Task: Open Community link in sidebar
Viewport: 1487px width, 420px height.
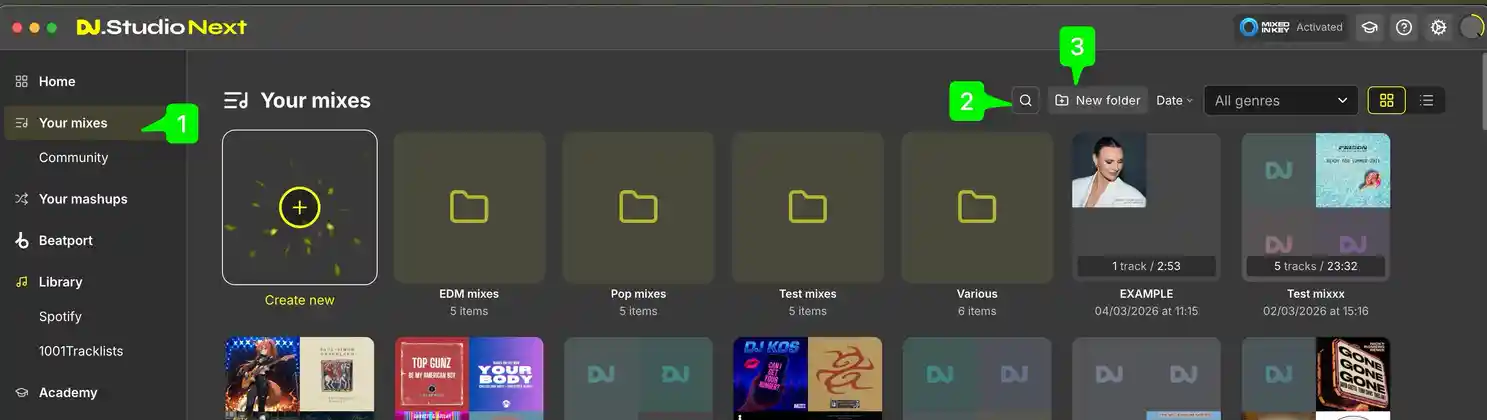Action: (73, 158)
